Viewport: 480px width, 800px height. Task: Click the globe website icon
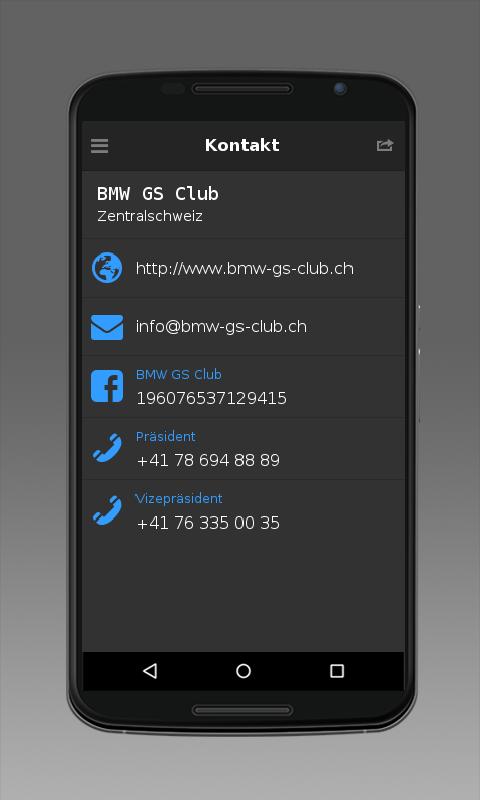click(x=107, y=267)
